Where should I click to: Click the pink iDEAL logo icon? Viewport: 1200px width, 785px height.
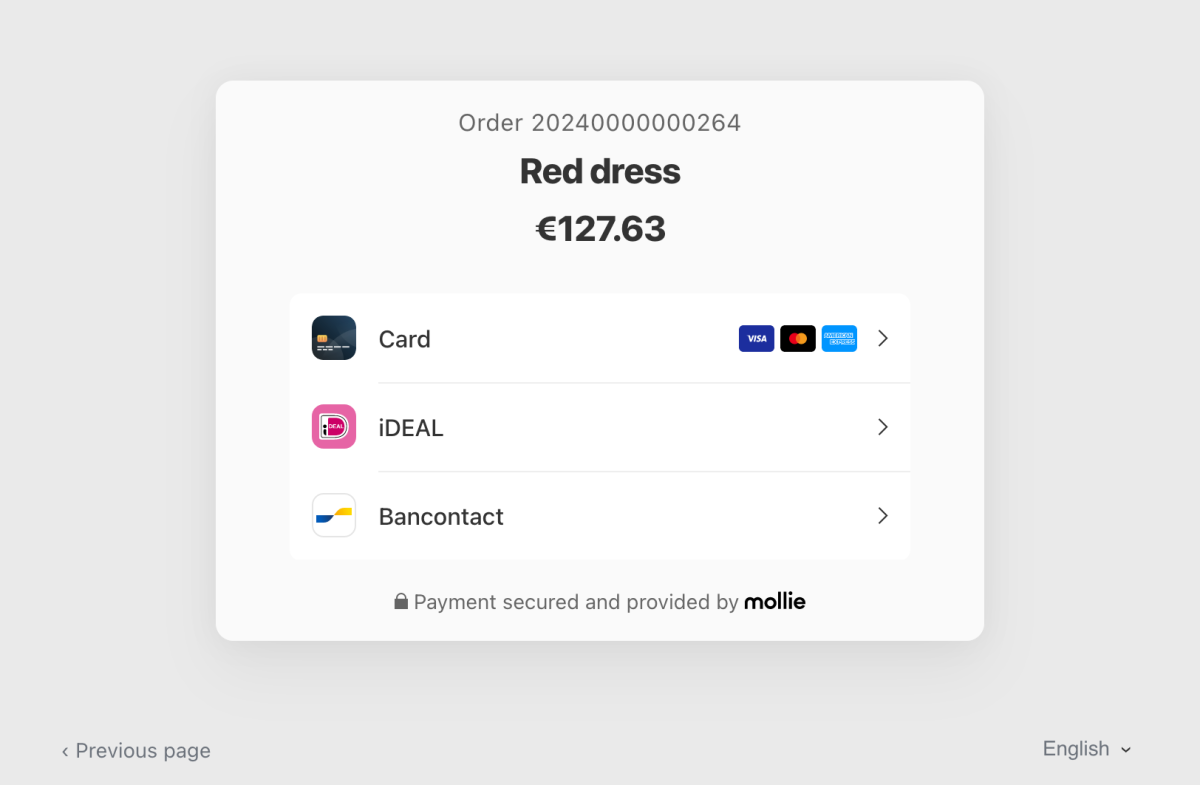pos(334,427)
